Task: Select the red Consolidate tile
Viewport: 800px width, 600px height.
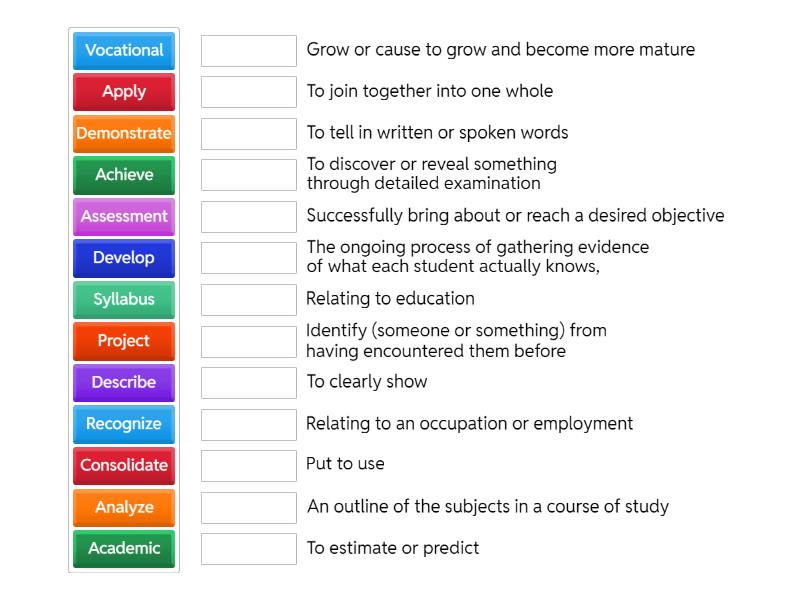Action: (x=124, y=465)
